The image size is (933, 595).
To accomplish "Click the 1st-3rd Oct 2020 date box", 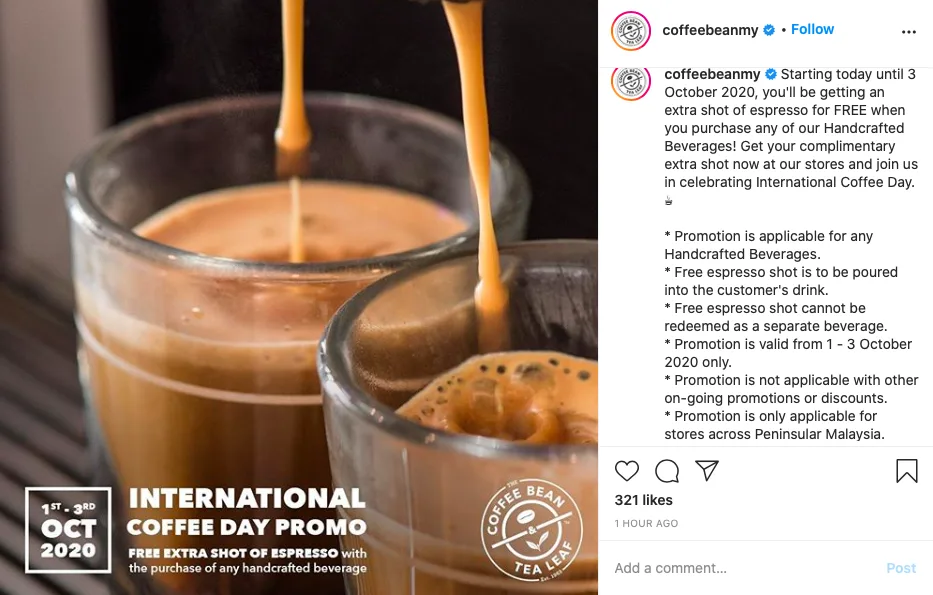I will click(x=68, y=530).
